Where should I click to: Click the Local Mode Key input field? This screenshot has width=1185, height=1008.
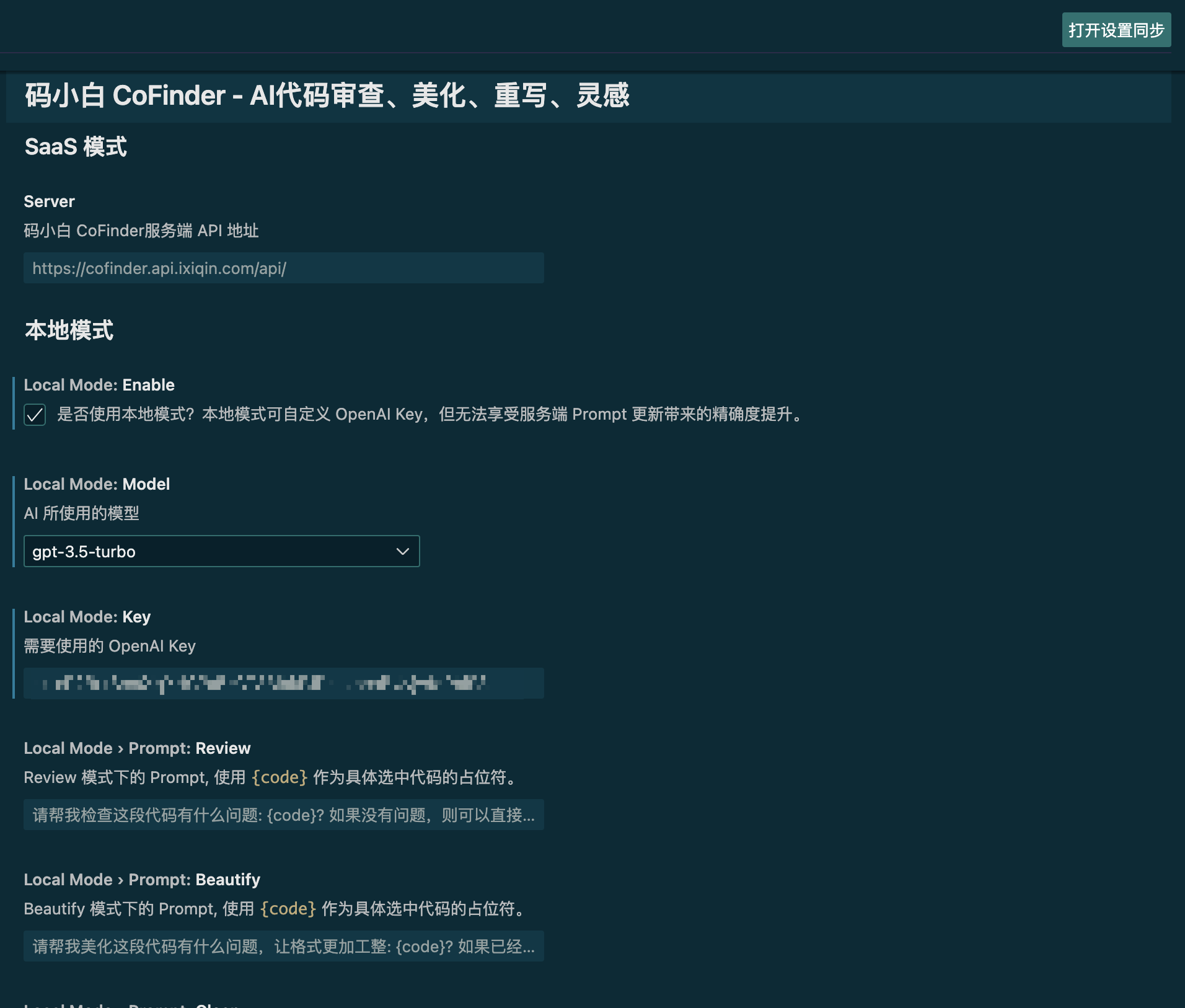click(284, 683)
